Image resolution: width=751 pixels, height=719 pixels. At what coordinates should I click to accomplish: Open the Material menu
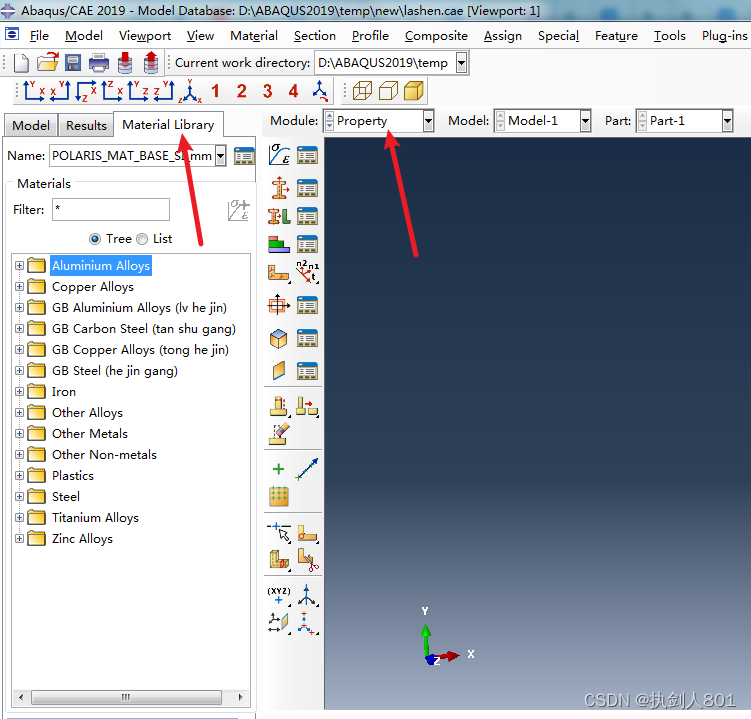coord(253,36)
